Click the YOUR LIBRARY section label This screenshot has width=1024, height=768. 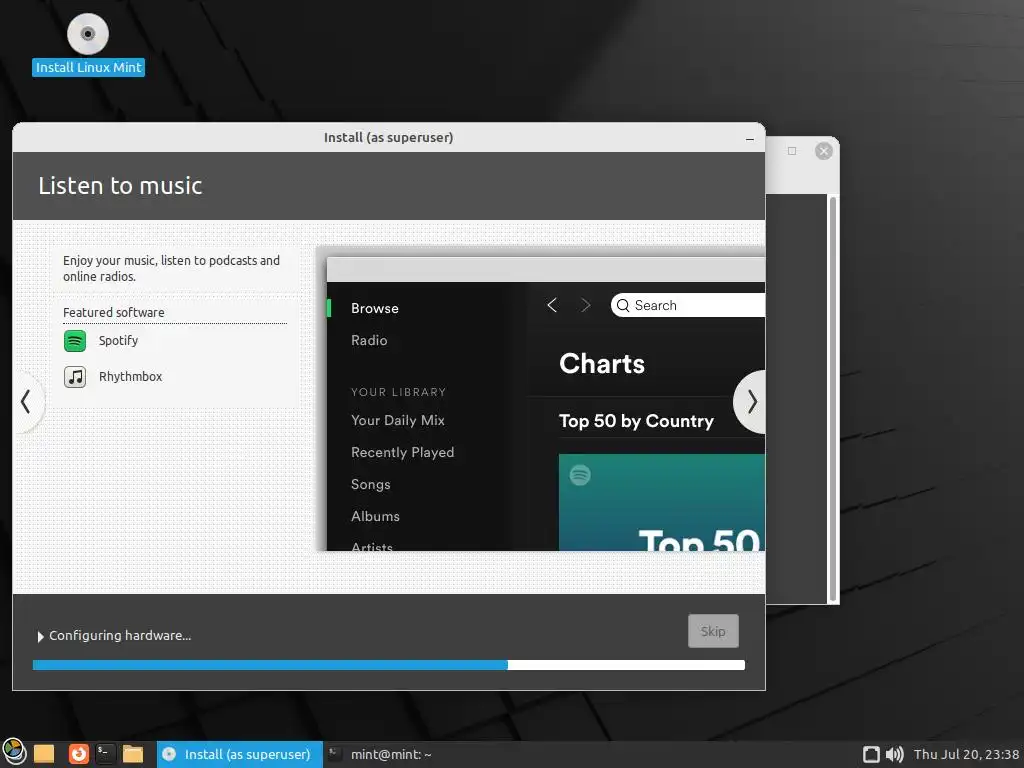(398, 392)
